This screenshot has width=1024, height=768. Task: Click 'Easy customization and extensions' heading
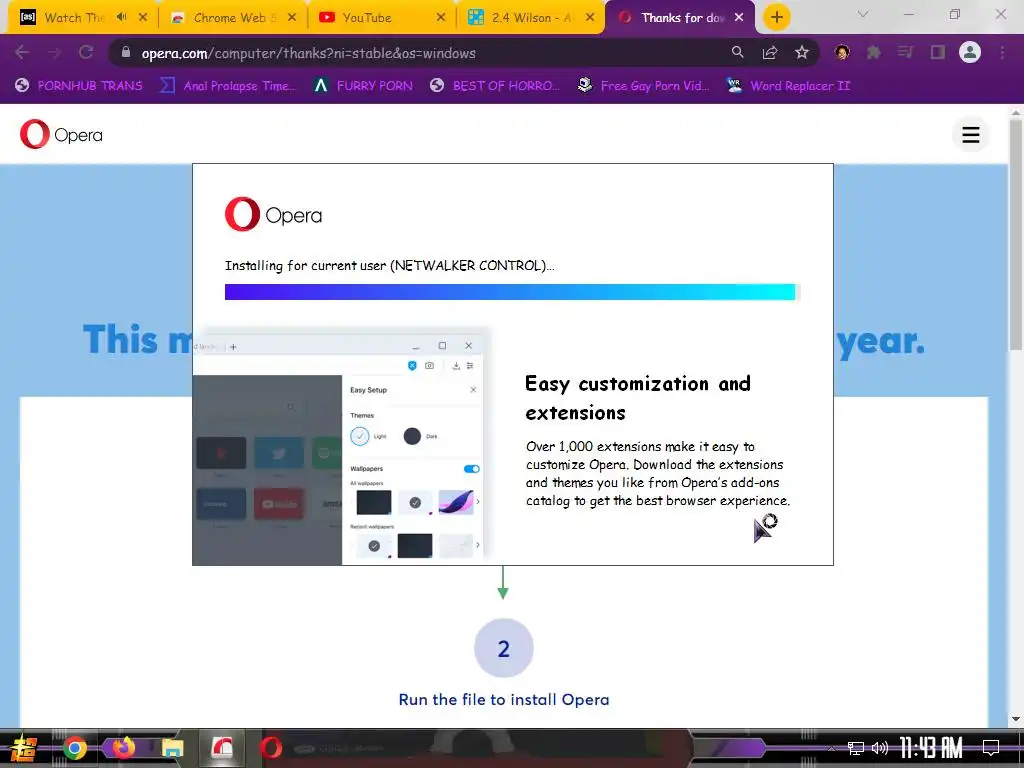tap(638, 398)
